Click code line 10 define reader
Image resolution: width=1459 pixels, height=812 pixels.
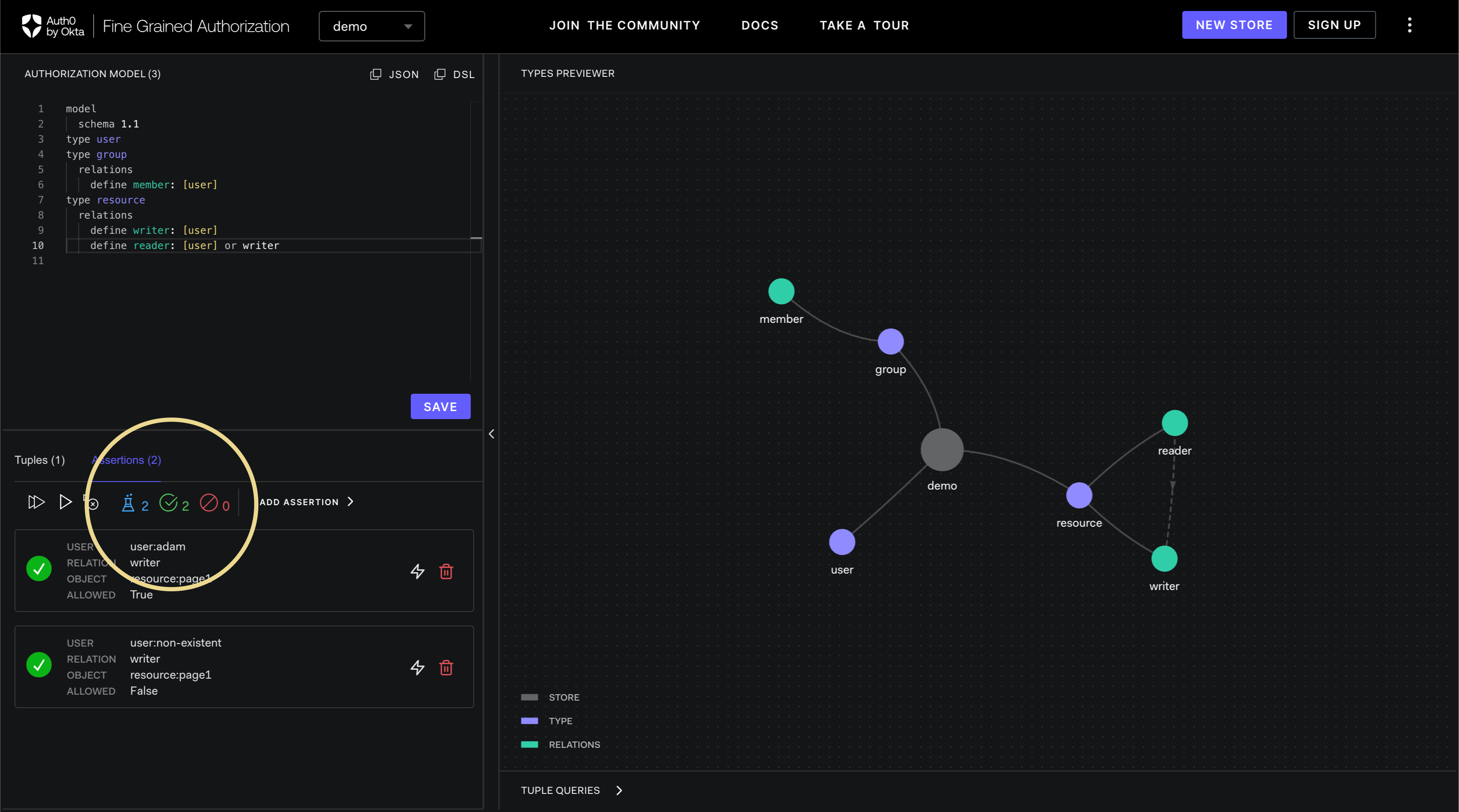click(x=184, y=245)
